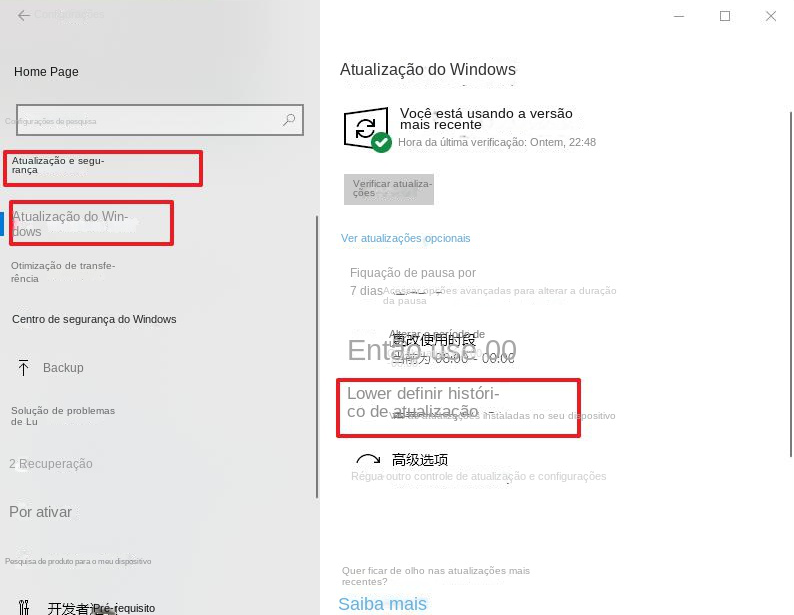Open Otimização de transferência section
Screen dimensions: 794x615
pyautogui.click(x=63, y=272)
